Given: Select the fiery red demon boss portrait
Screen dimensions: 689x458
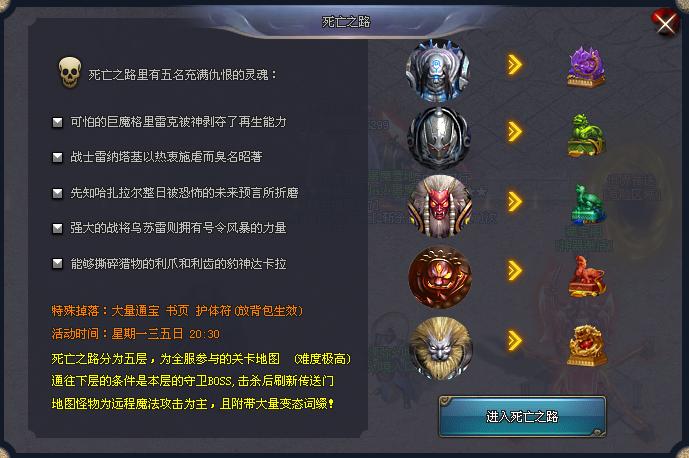Looking at the screenshot, I should pyautogui.click(x=440, y=276).
